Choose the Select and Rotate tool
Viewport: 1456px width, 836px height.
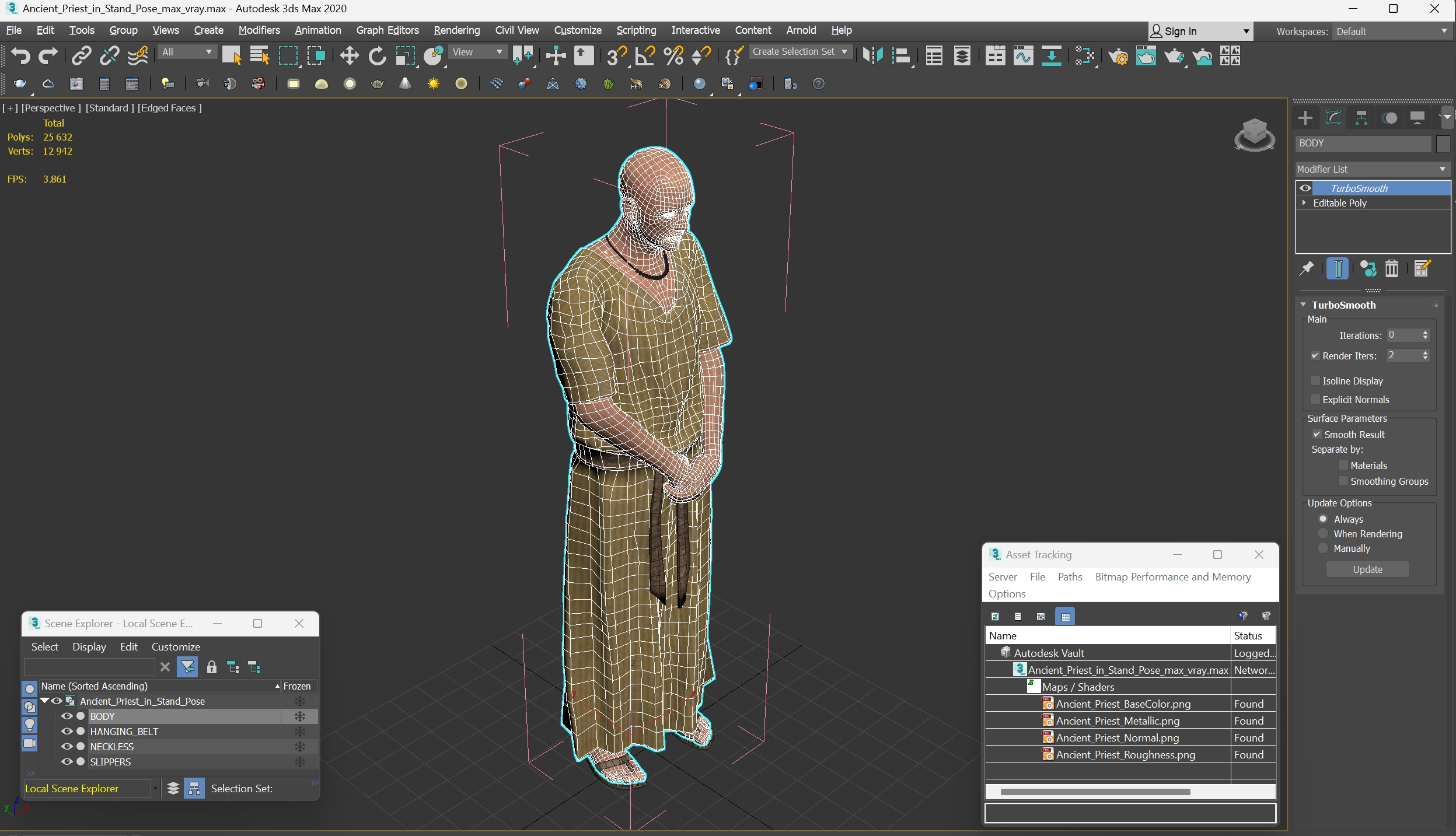pos(377,56)
